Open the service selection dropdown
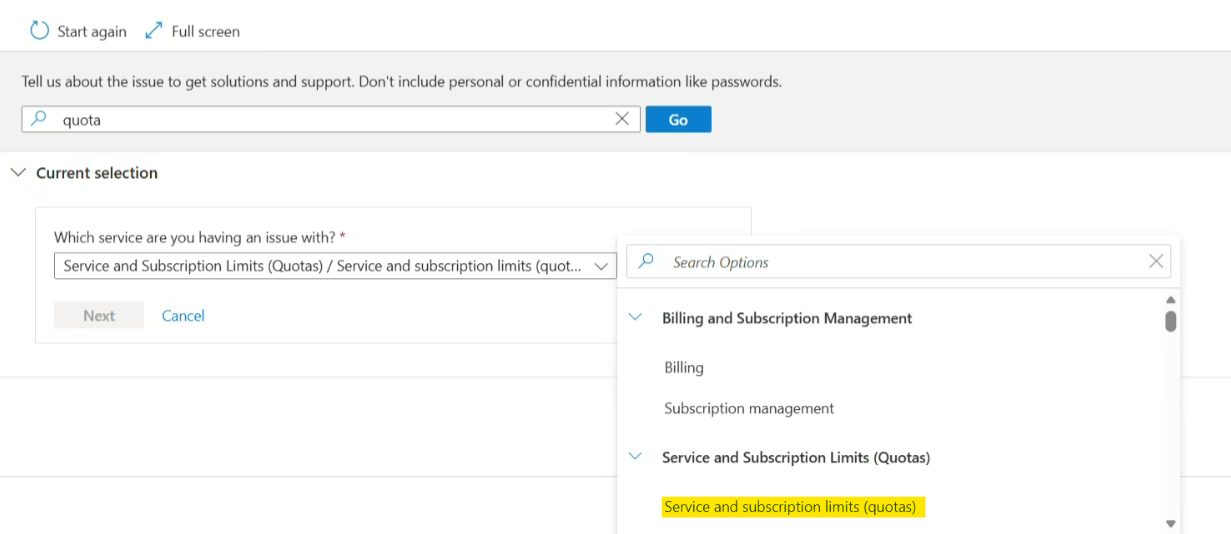 (601, 266)
